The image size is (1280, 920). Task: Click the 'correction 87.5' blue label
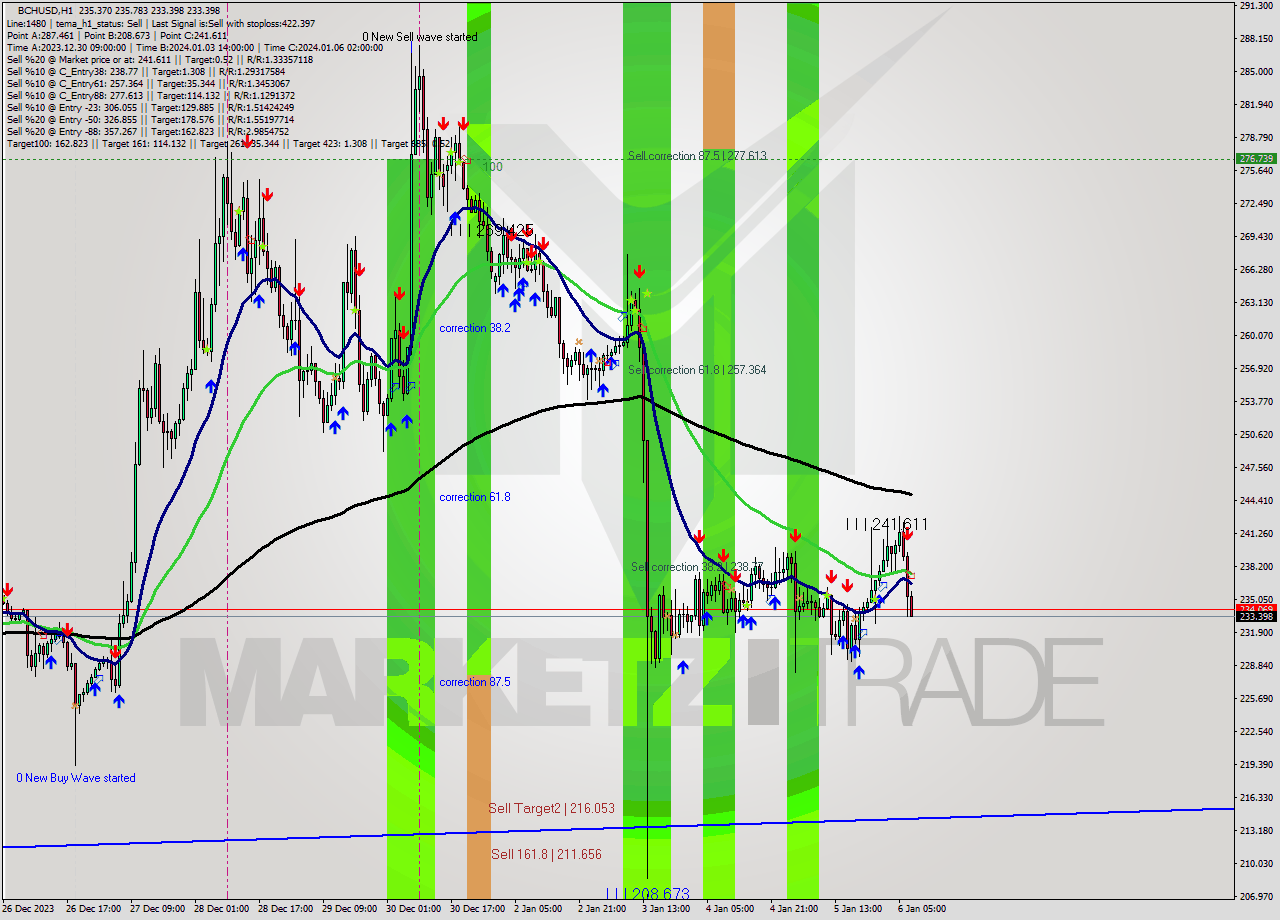coord(475,682)
